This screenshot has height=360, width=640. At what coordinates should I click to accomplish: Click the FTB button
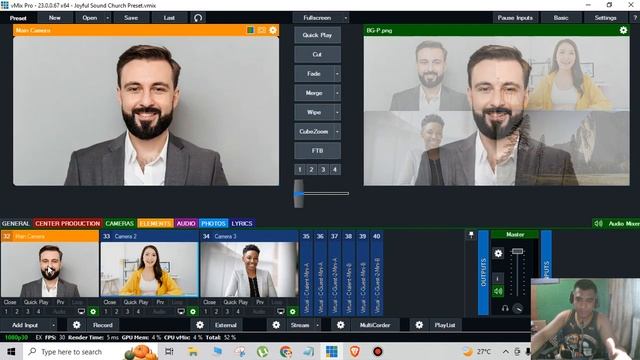coord(317,151)
